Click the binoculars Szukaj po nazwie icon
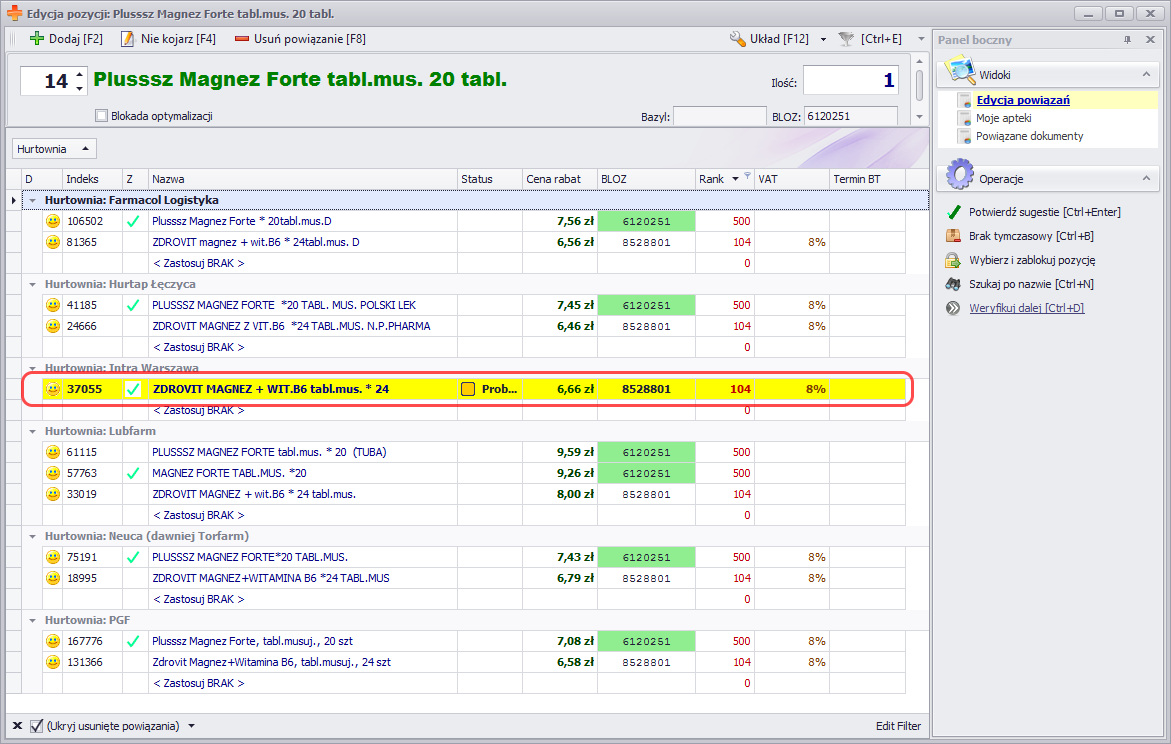Viewport: 1171px width, 744px height. coord(953,284)
